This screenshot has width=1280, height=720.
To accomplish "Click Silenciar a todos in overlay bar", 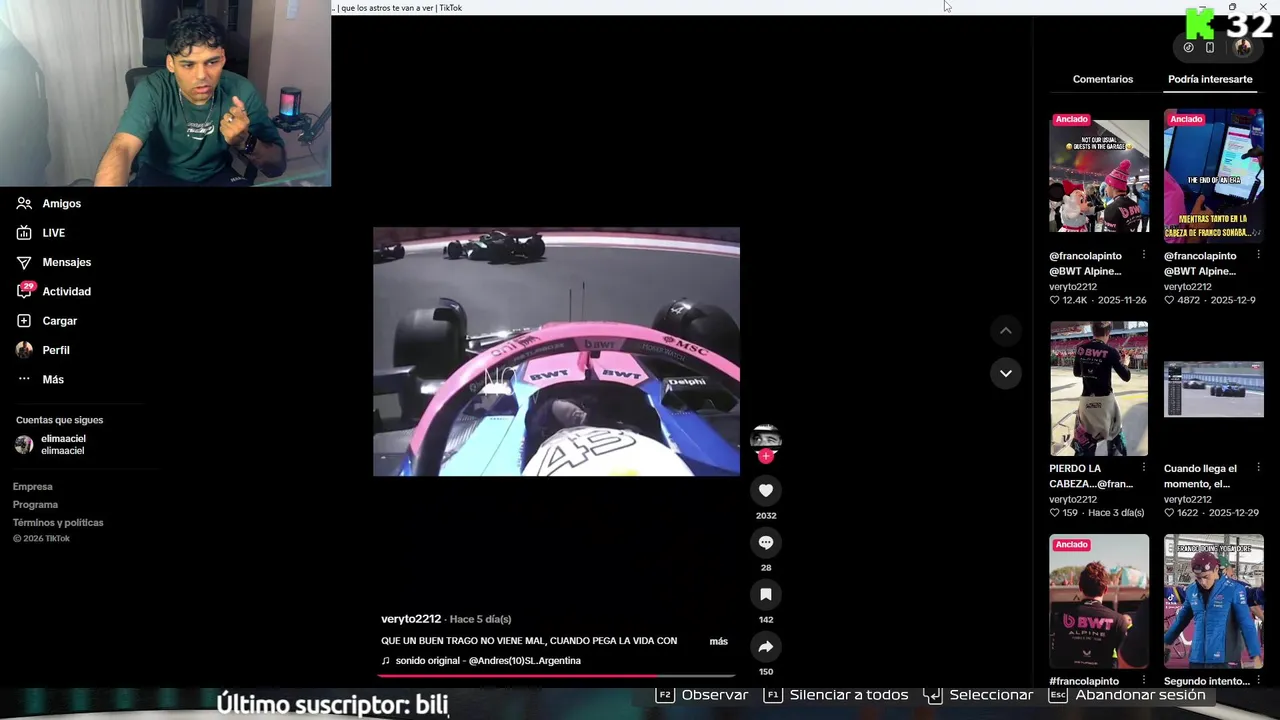I will (836, 695).
